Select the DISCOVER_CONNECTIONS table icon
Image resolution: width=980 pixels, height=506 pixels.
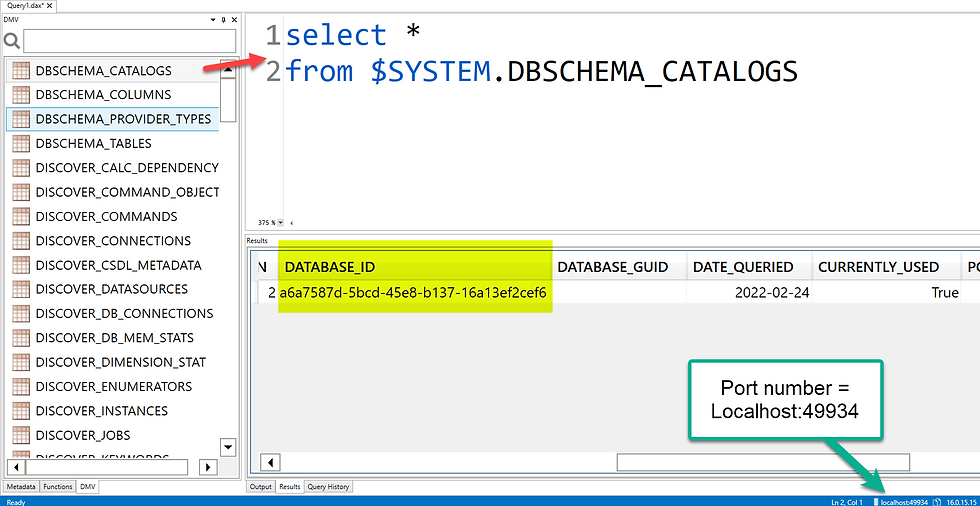pos(21,241)
